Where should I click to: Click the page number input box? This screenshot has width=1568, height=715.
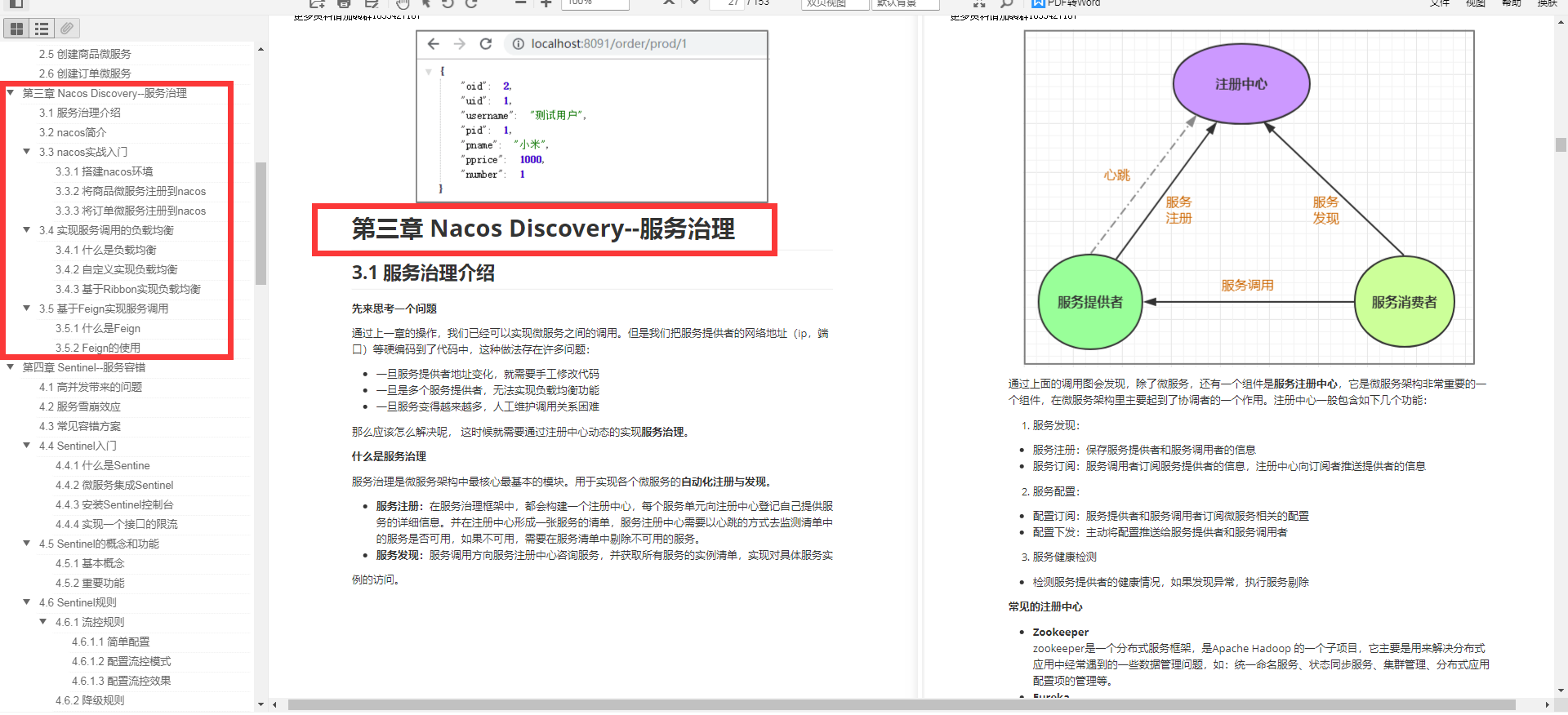(725, 3)
